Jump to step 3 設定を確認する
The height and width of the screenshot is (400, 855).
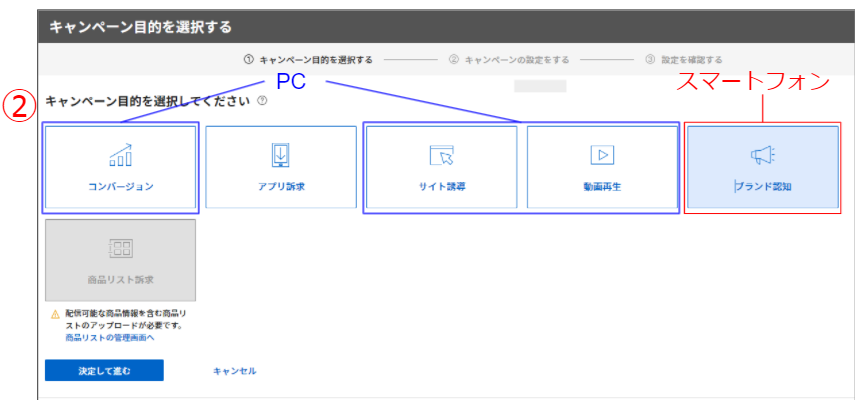tap(683, 60)
